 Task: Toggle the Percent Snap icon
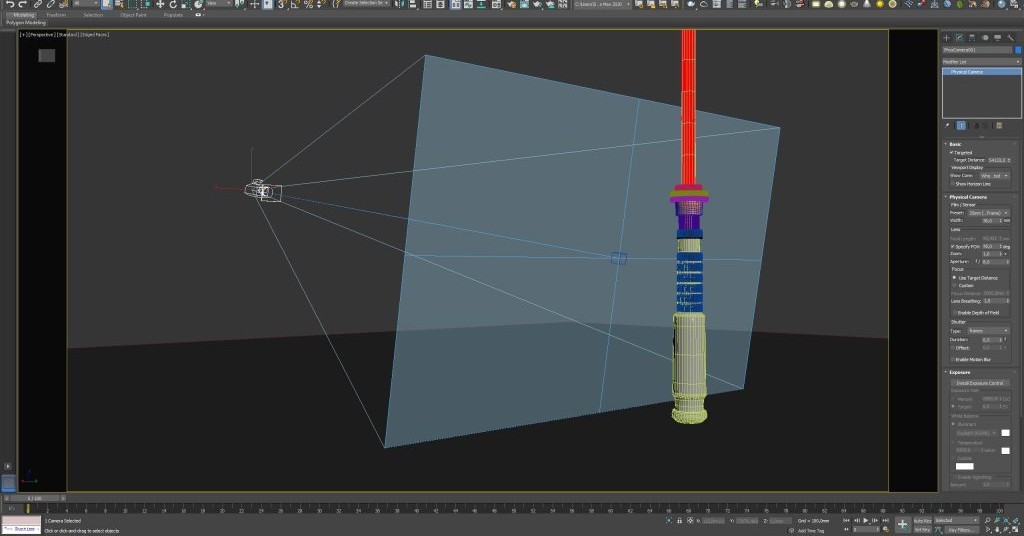pyautogui.click(x=308, y=4)
